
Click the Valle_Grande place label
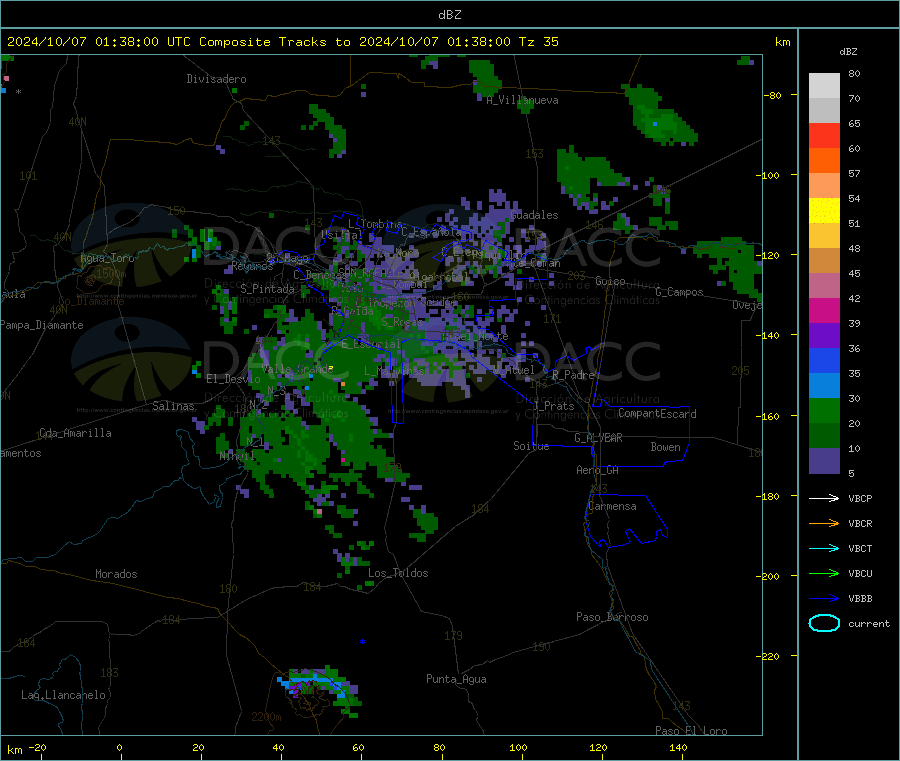[297, 369]
